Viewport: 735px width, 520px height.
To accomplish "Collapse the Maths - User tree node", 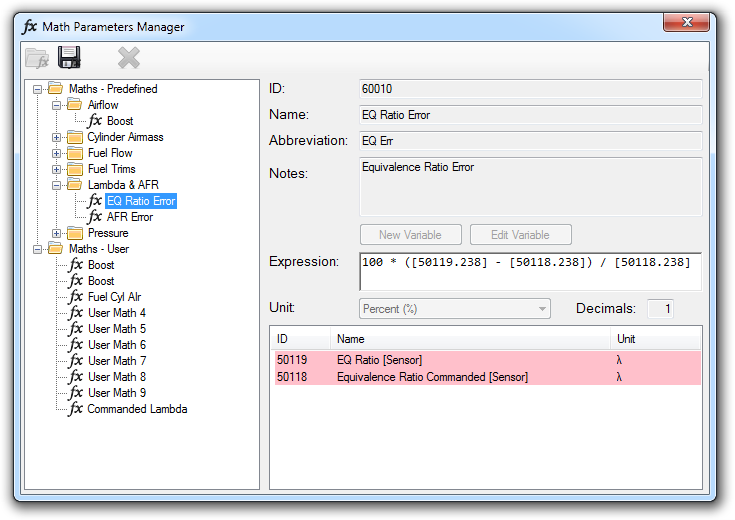I will [37, 249].
